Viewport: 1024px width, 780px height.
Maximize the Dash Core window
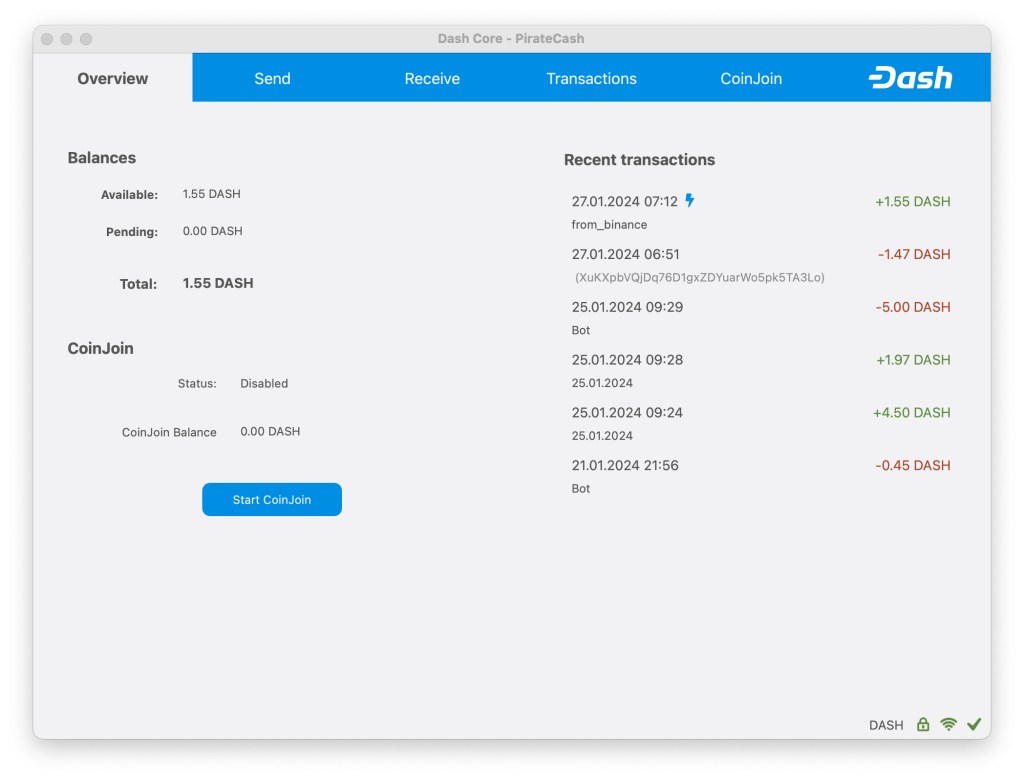point(86,39)
